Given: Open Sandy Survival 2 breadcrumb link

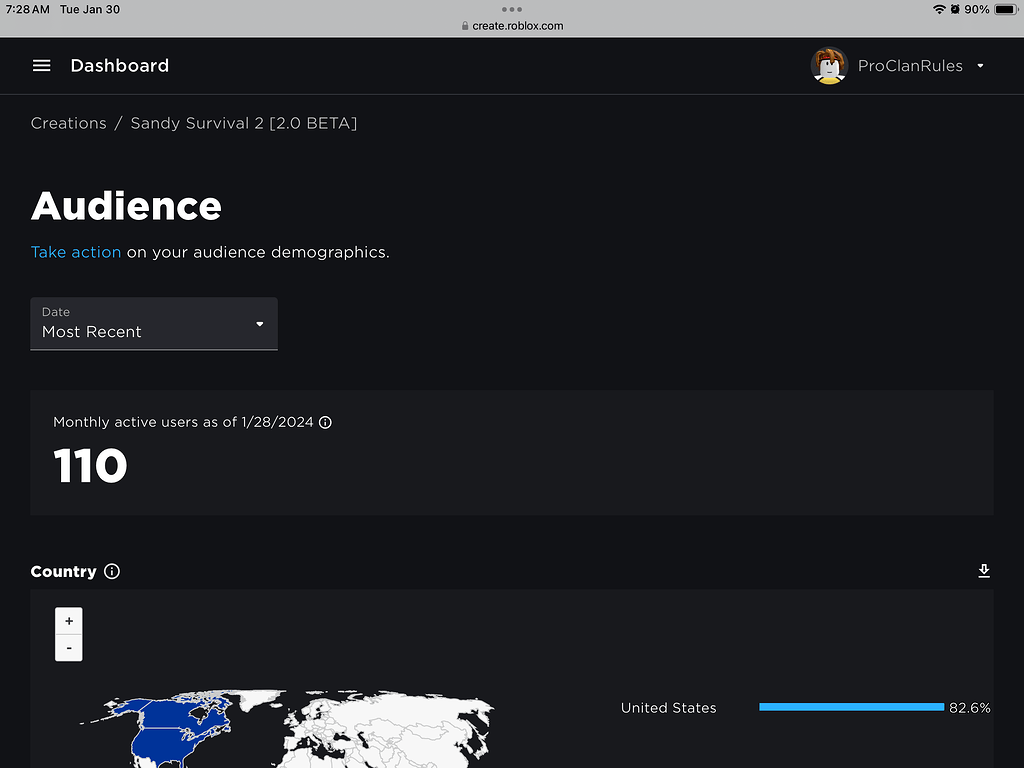Looking at the screenshot, I should (x=243, y=123).
